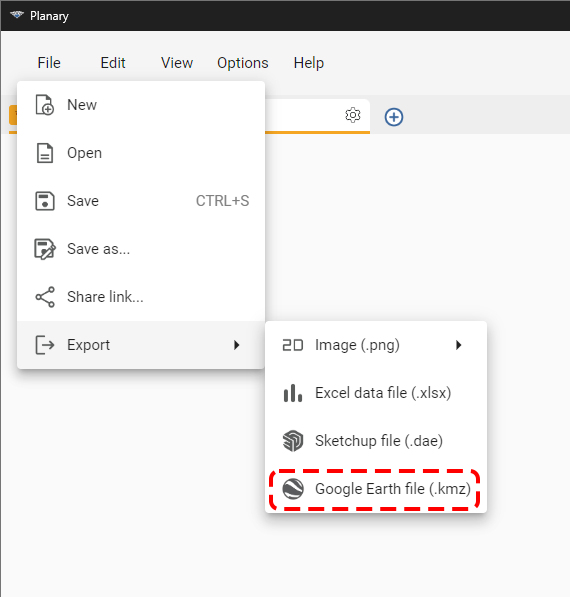This screenshot has height=597, width=570.
Task: Export as Sketchup file (.dae)
Action: [376, 441]
